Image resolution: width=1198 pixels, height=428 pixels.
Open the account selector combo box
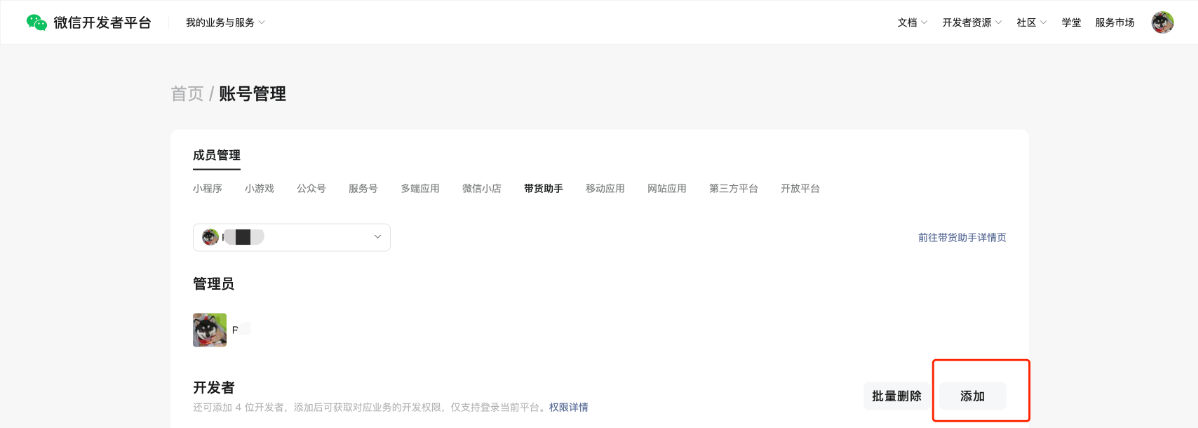(291, 237)
